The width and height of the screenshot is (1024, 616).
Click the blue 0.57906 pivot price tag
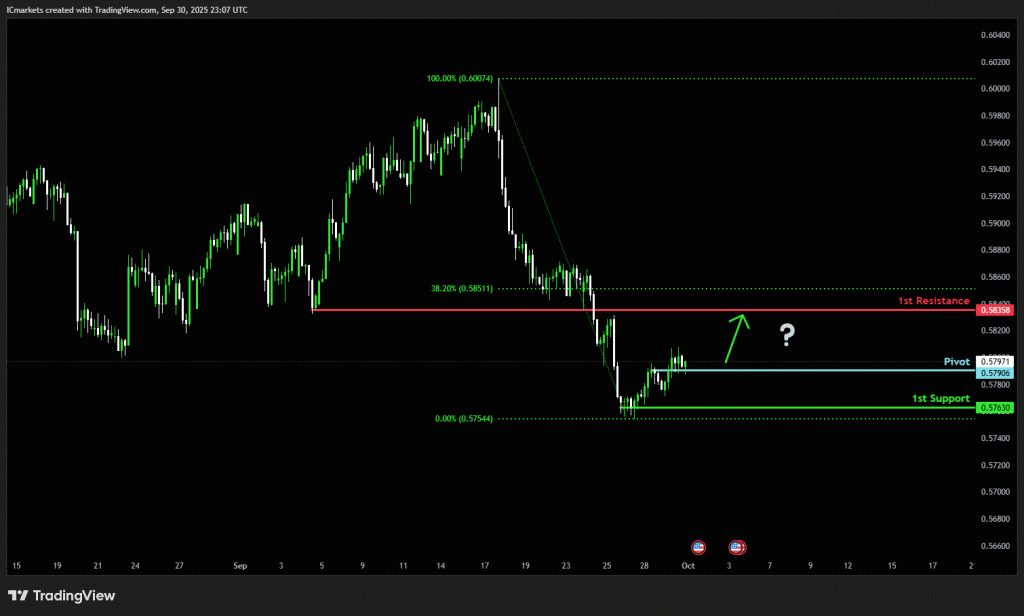click(x=996, y=373)
